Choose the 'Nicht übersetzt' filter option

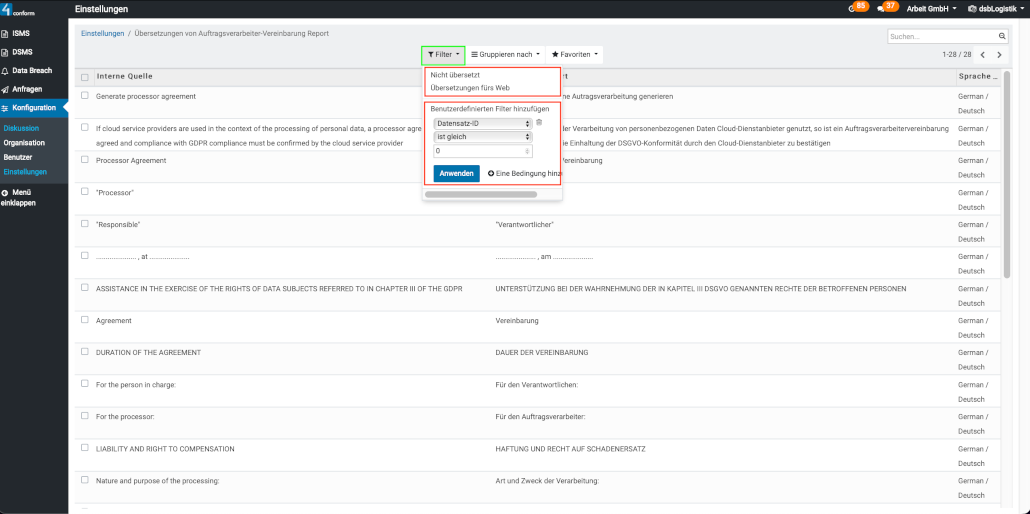(x=455, y=75)
